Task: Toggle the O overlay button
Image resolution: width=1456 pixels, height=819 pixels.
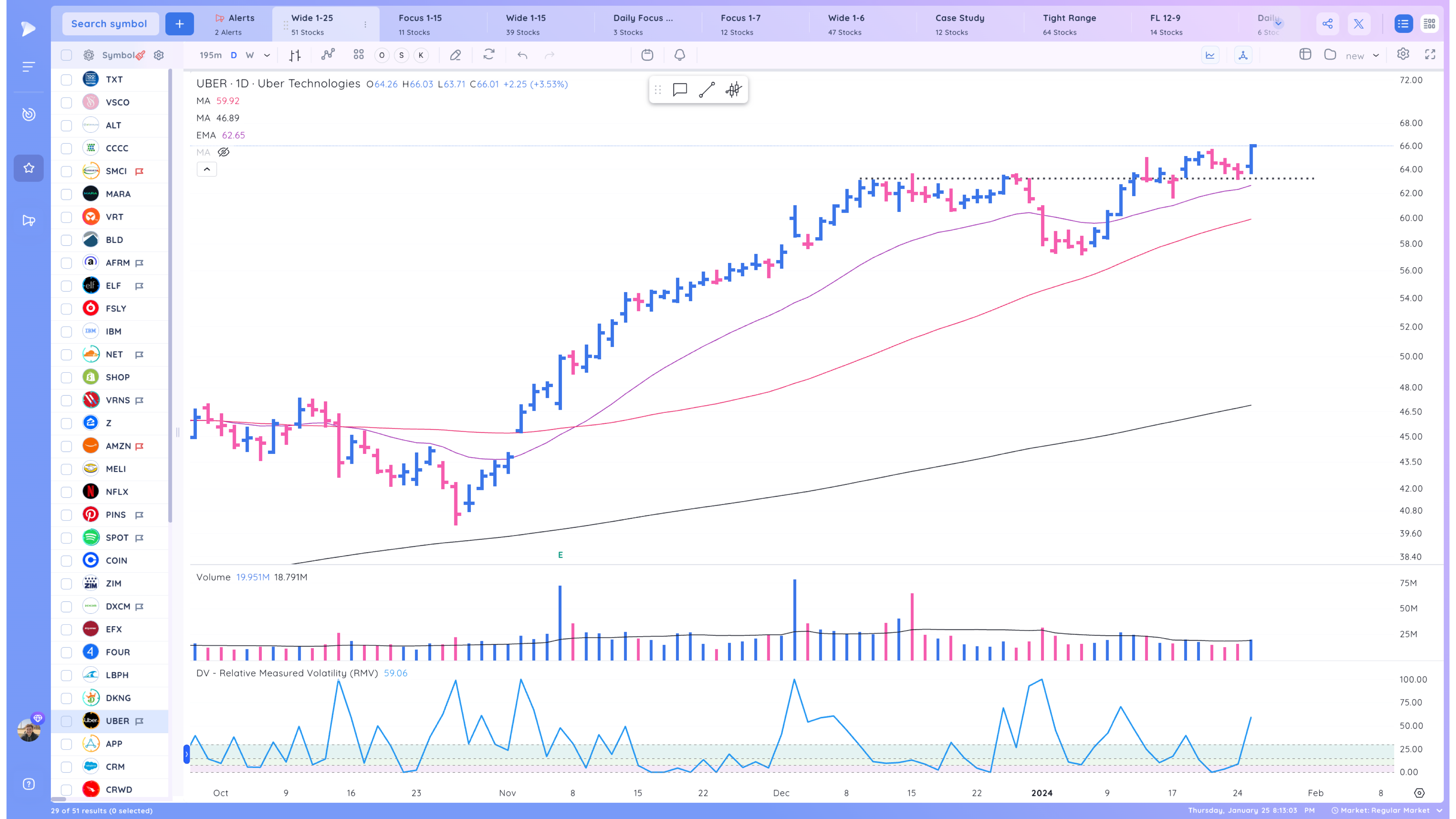Action: 382,55
